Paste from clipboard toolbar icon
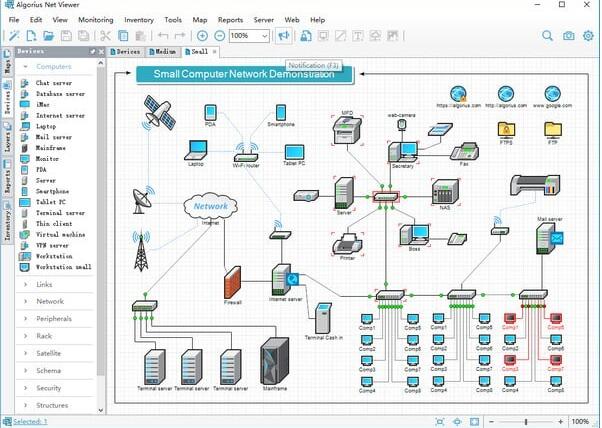The height and width of the screenshot is (428, 602). [x=141, y=36]
